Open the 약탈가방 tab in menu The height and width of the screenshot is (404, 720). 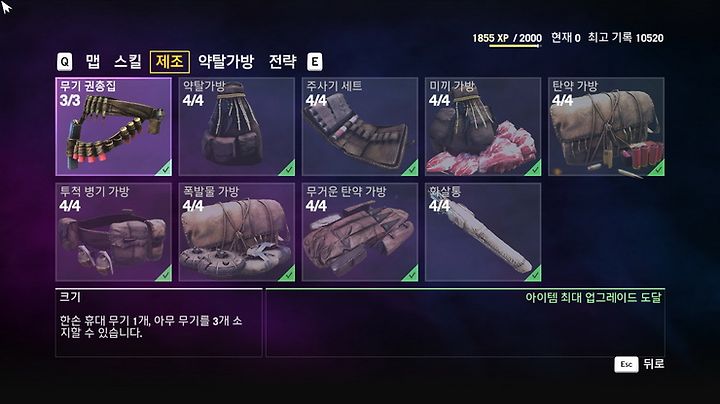coord(226,62)
